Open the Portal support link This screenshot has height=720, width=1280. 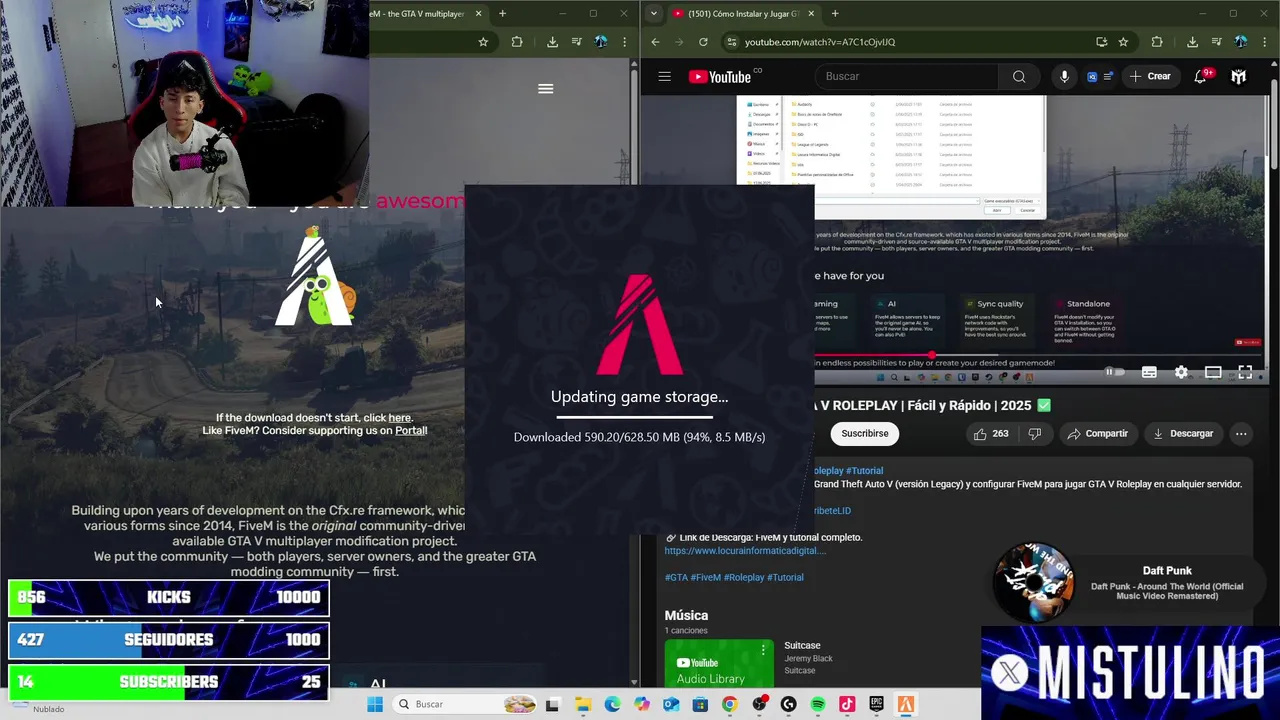410,431
